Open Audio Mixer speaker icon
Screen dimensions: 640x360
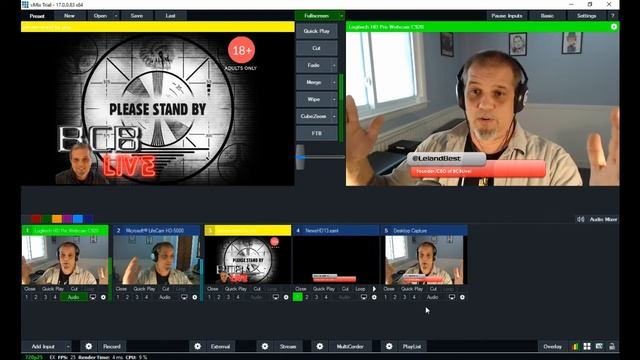(580, 219)
